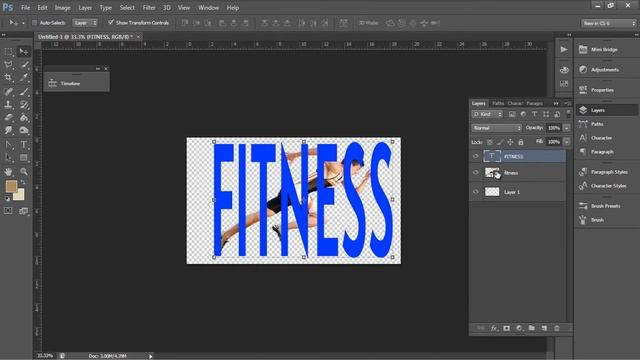Open the File menu
This screenshot has height=360, width=640.
point(25,7)
